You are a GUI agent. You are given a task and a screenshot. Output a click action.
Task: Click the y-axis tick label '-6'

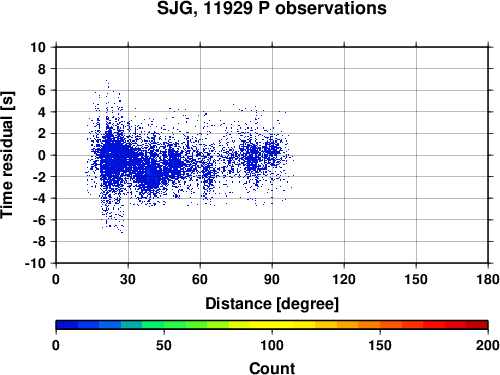tap(39, 220)
